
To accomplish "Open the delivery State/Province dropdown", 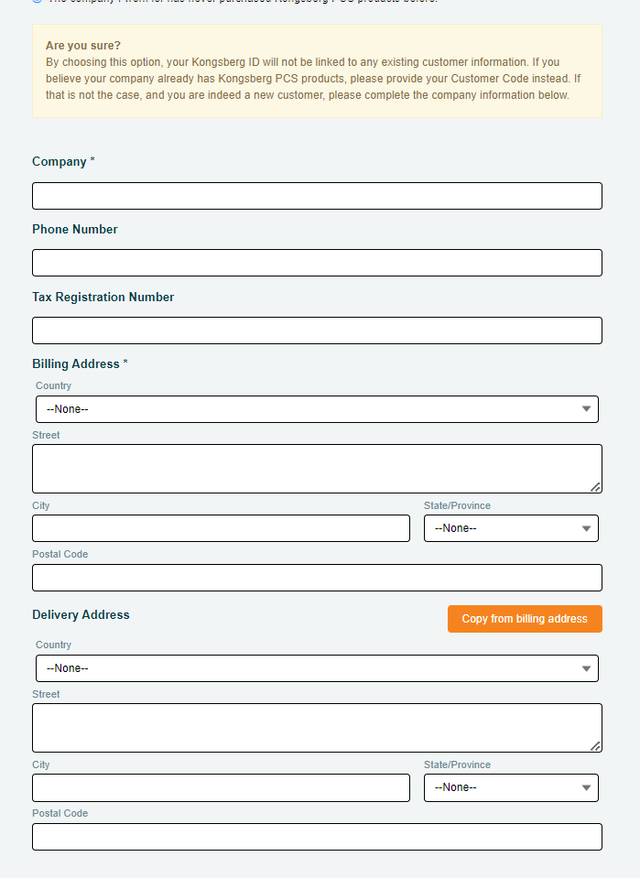I will pos(510,787).
